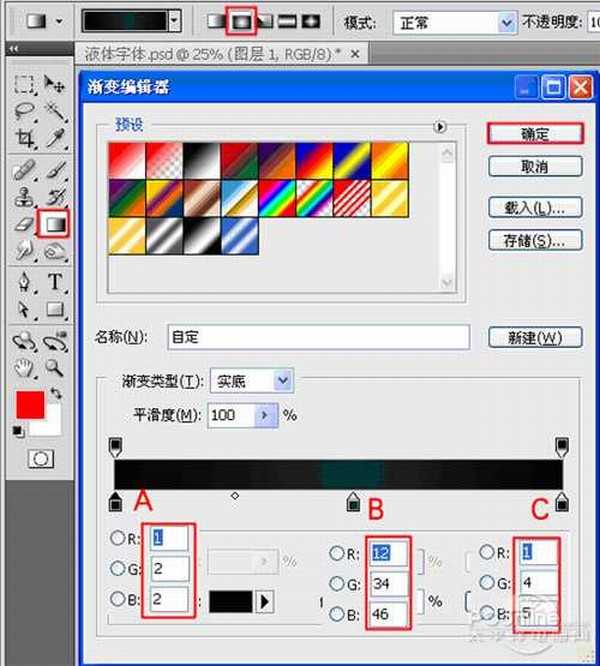Toggle Quick Mask mode
Image resolution: width=600 pixels, height=666 pixels.
[x=41, y=459]
